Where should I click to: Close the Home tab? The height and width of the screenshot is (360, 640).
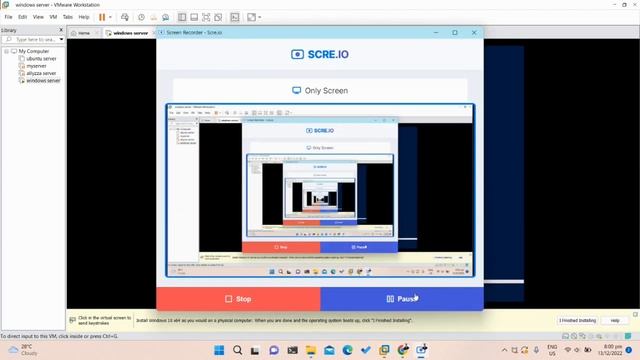pos(97,33)
